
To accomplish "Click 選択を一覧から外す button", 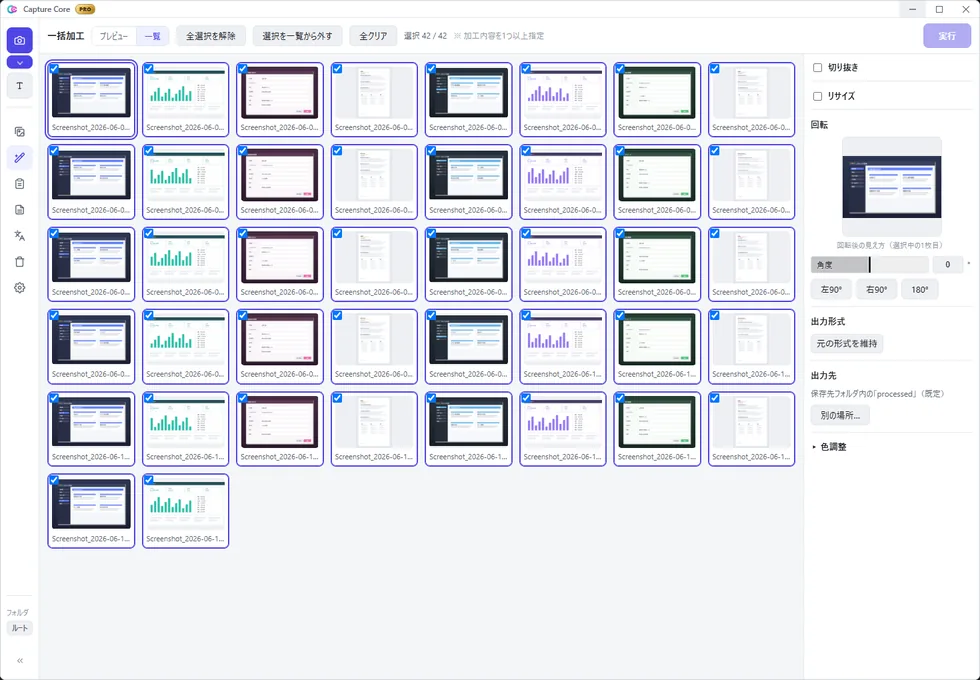I will pyautogui.click(x=298, y=36).
